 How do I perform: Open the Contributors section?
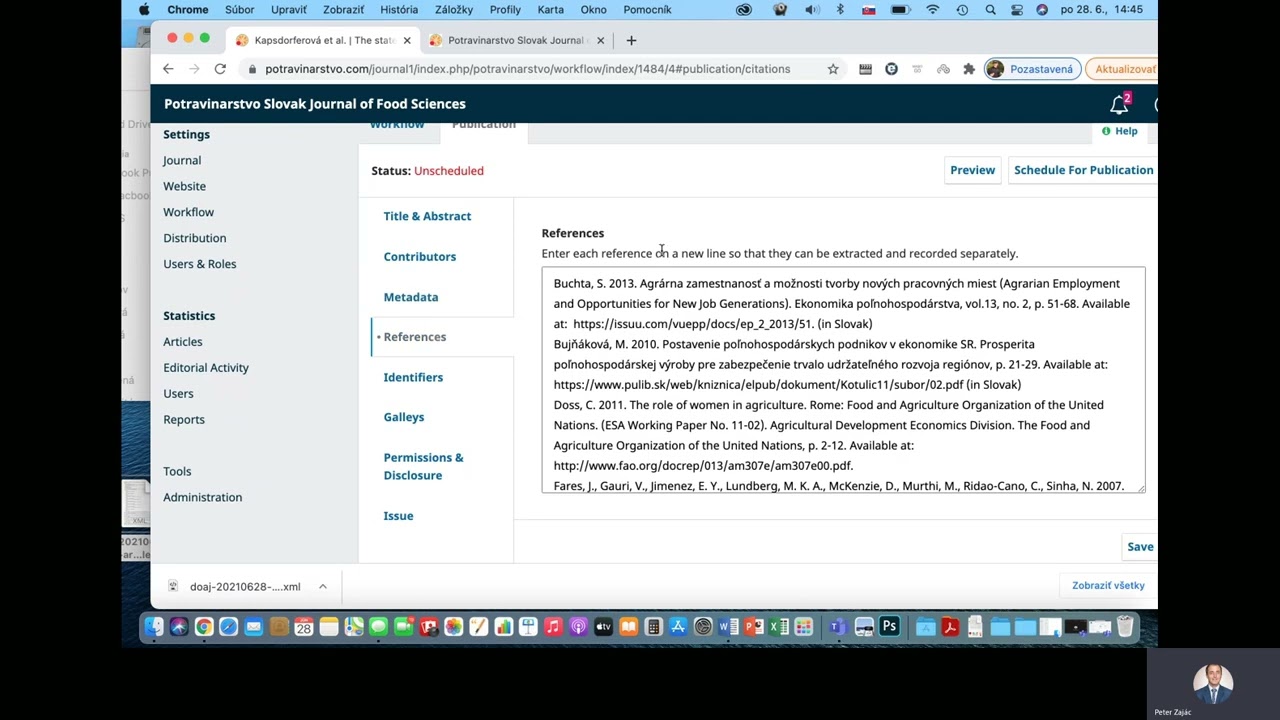(x=420, y=257)
